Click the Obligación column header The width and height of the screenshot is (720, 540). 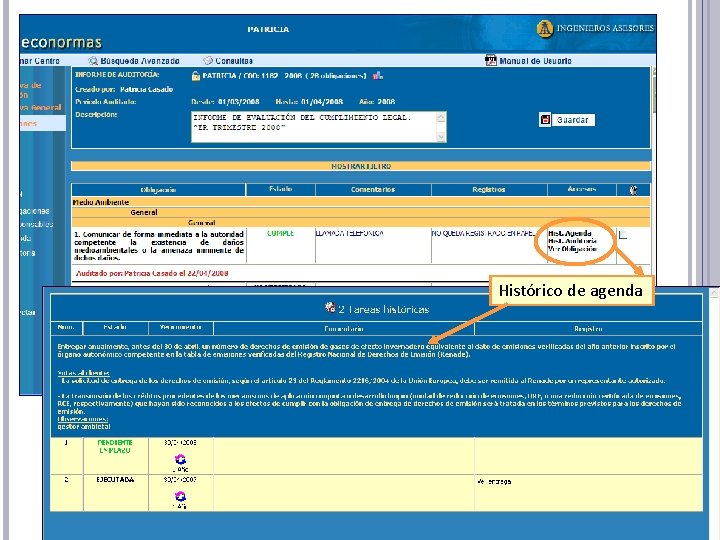(x=158, y=190)
